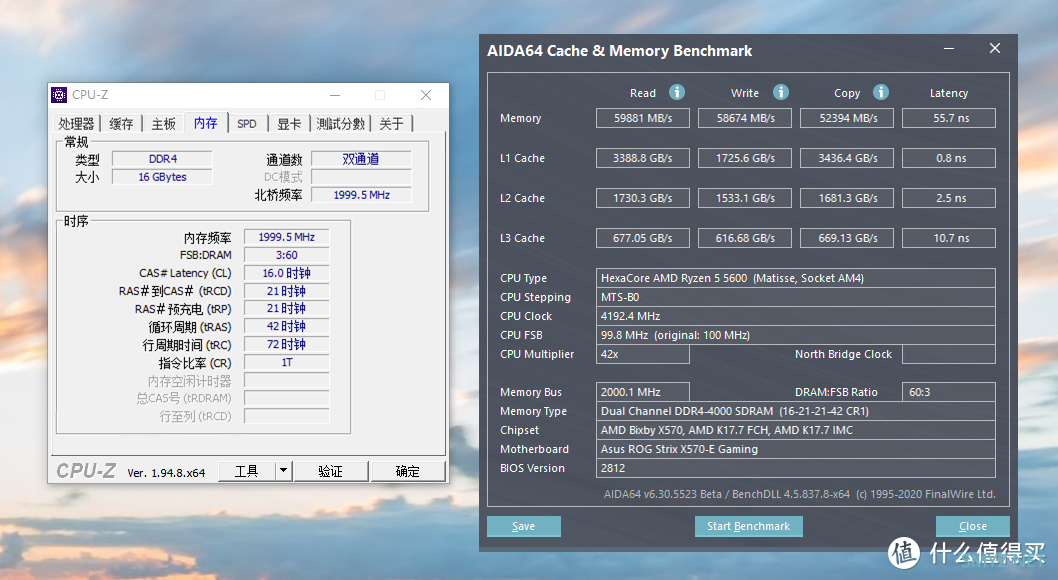Click the CPU Type field in AIDA64
The image size is (1058, 580).
pyautogui.click(x=796, y=278)
